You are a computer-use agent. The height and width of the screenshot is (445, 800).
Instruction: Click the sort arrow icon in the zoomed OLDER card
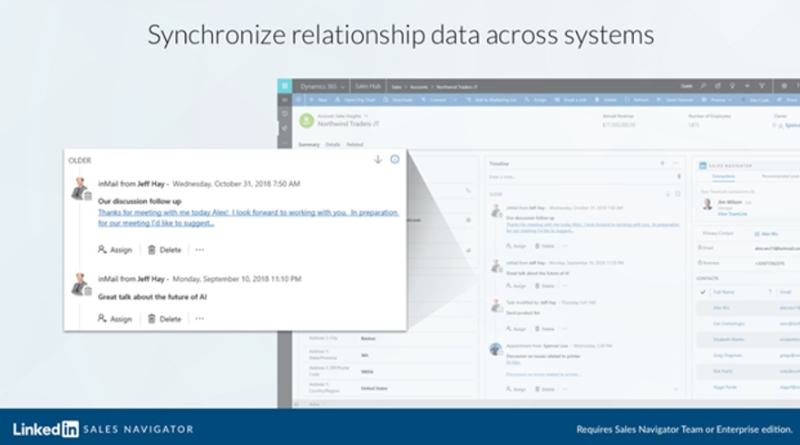[x=378, y=159]
